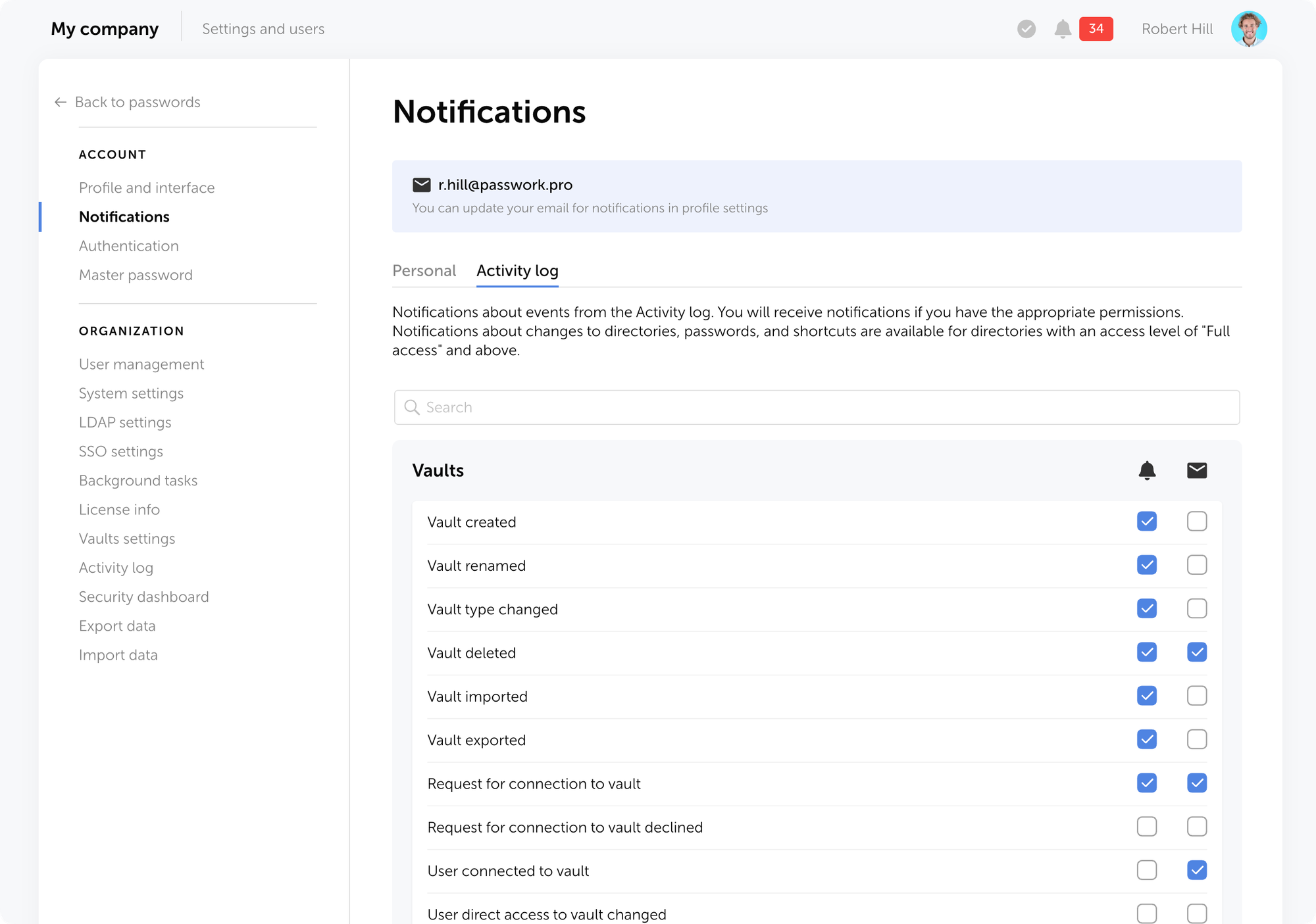Check bell for Request for connection declined

click(x=1146, y=827)
